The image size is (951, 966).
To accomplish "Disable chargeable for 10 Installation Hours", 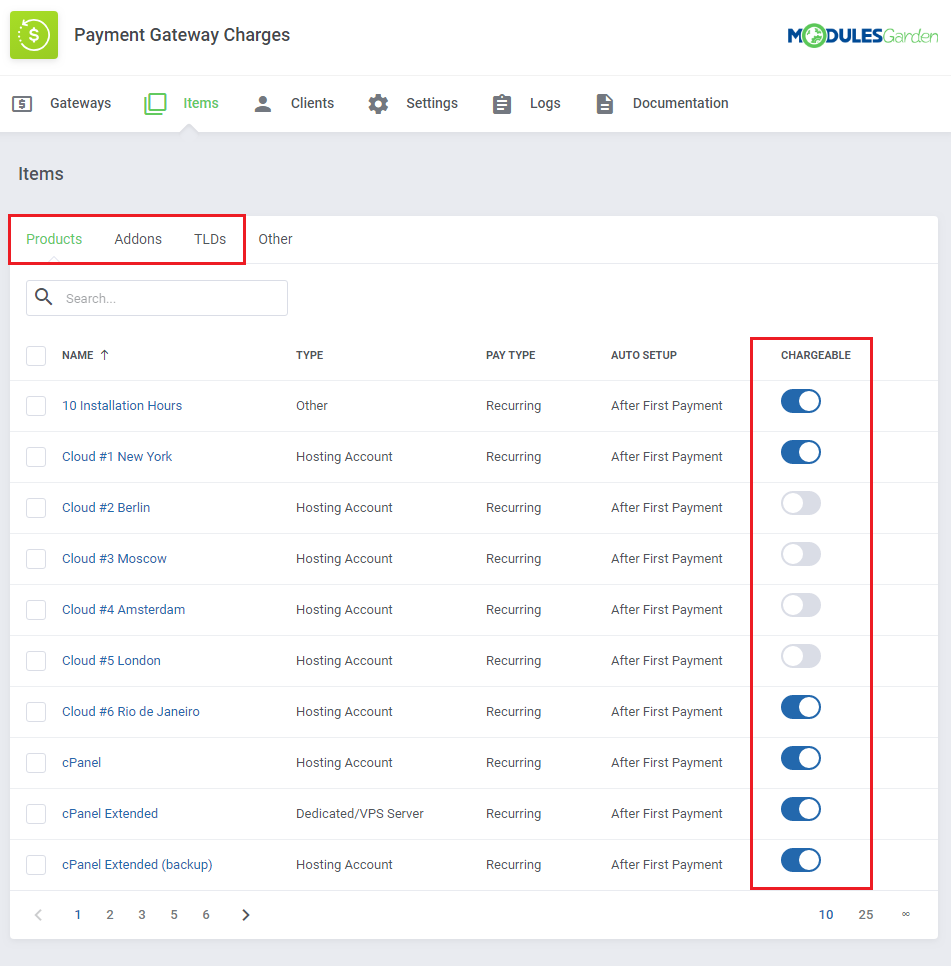I will pos(801,402).
